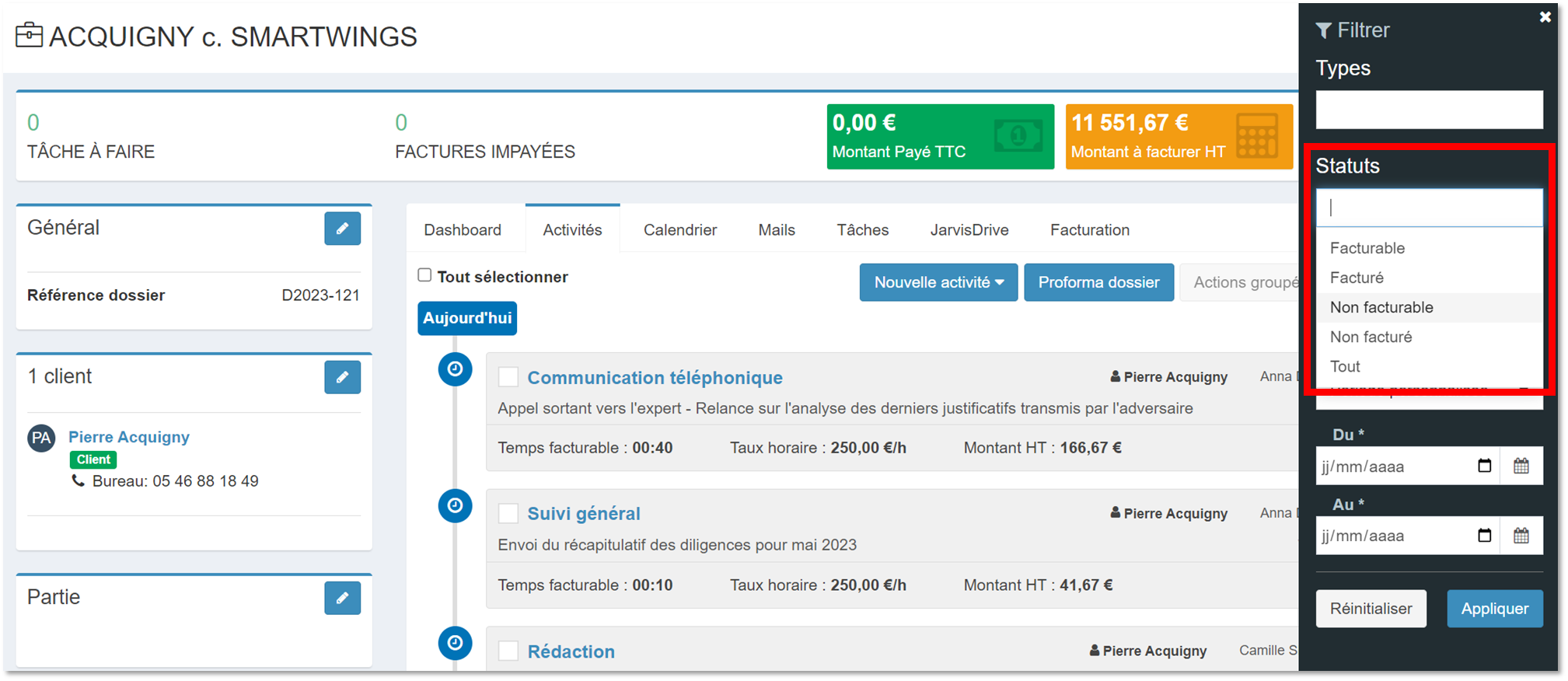Switch to the JarvisDrive tab
This screenshot has height=681, width=1568.
coord(969,230)
